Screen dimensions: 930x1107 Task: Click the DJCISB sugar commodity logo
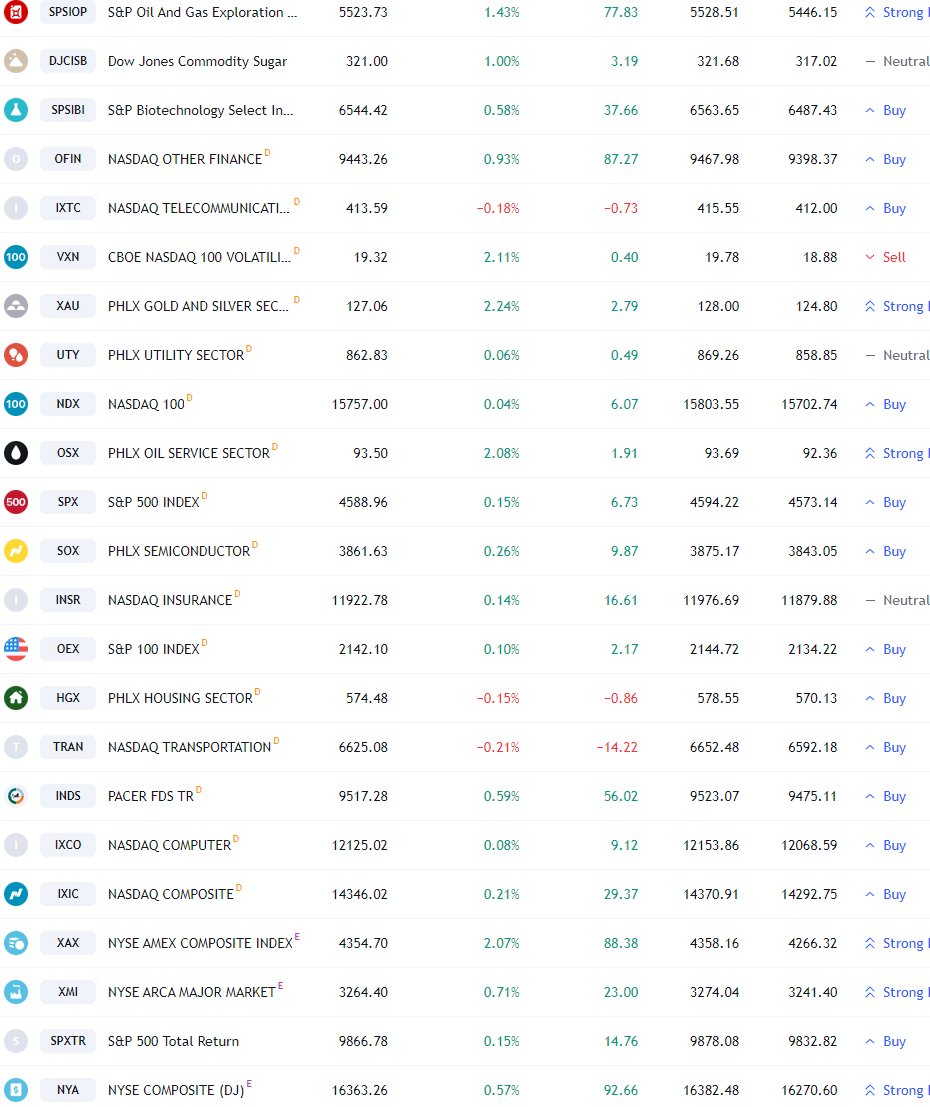(x=16, y=61)
